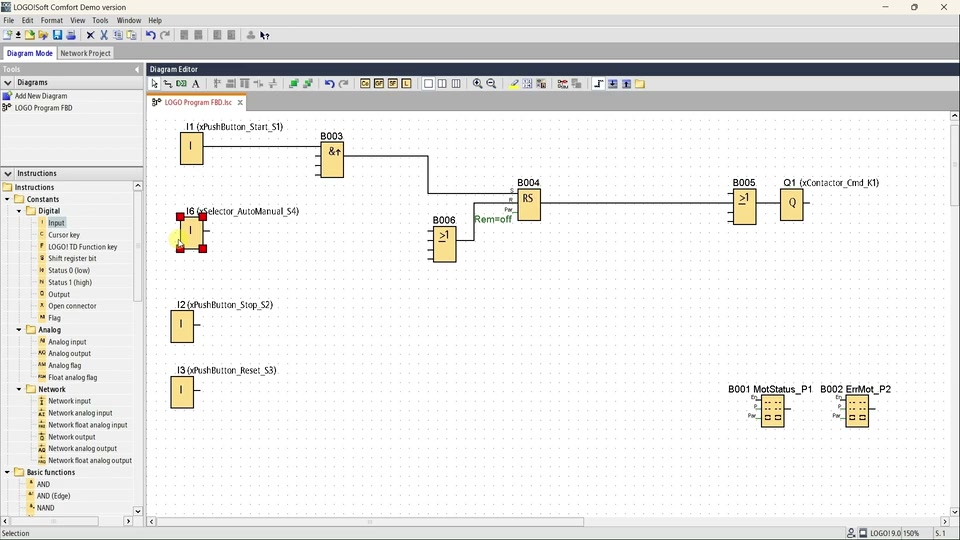960x540 pixels.
Task: Collapse the Diagrams panel section
Action: click(8, 82)
